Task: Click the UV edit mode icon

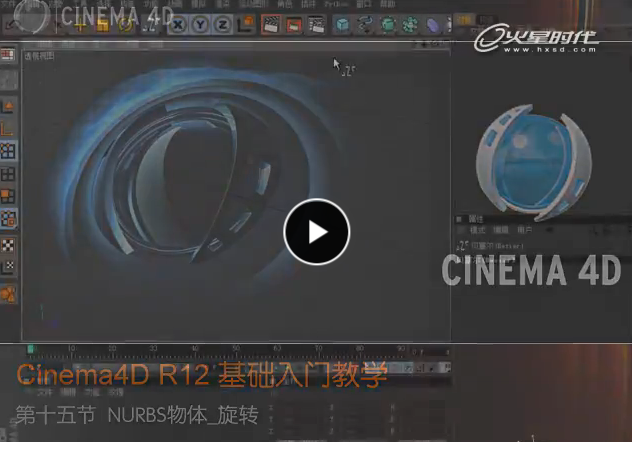Action: pos(8,219)
